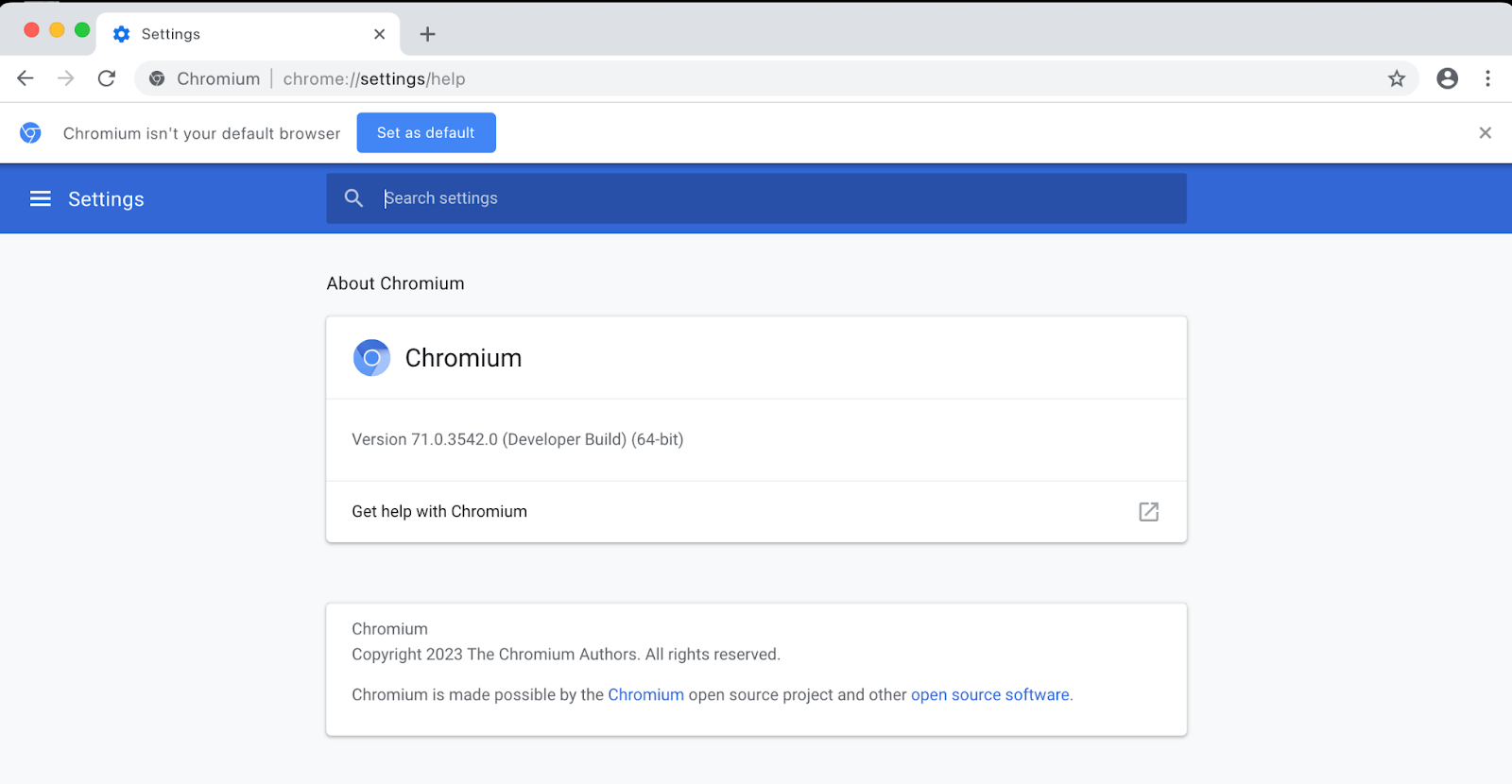Screen dimensions: 1512x784
Task: Click the site info icon in address bar
Action: [x=157, y=78]
